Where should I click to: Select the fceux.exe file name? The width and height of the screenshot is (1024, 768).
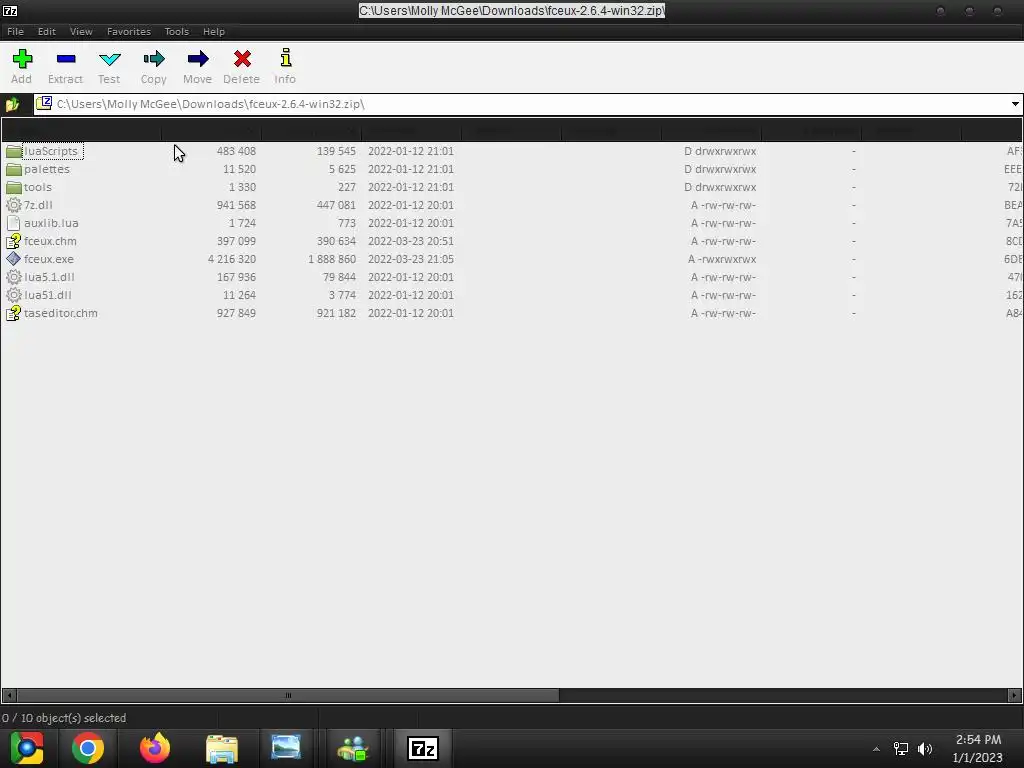pyautogui.click(x=48, y=259)
